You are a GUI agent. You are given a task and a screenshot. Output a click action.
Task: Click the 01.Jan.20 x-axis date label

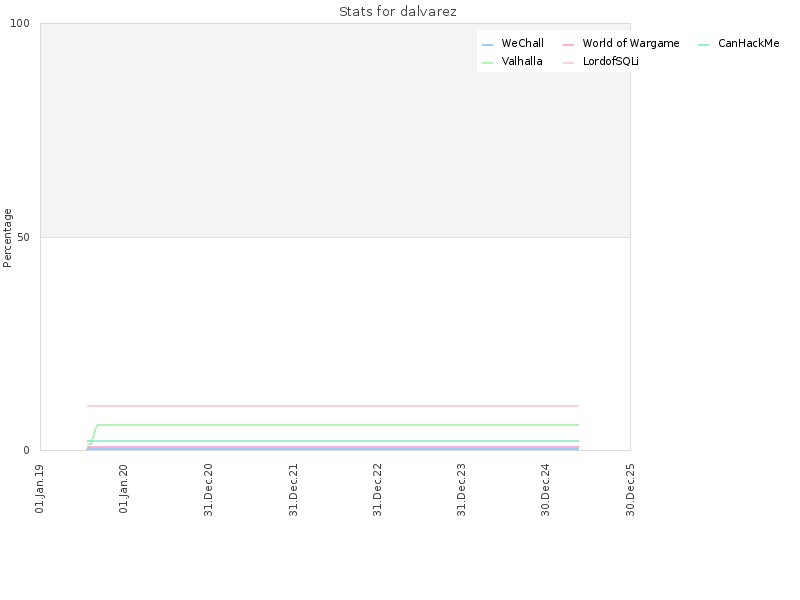(123, 489)
